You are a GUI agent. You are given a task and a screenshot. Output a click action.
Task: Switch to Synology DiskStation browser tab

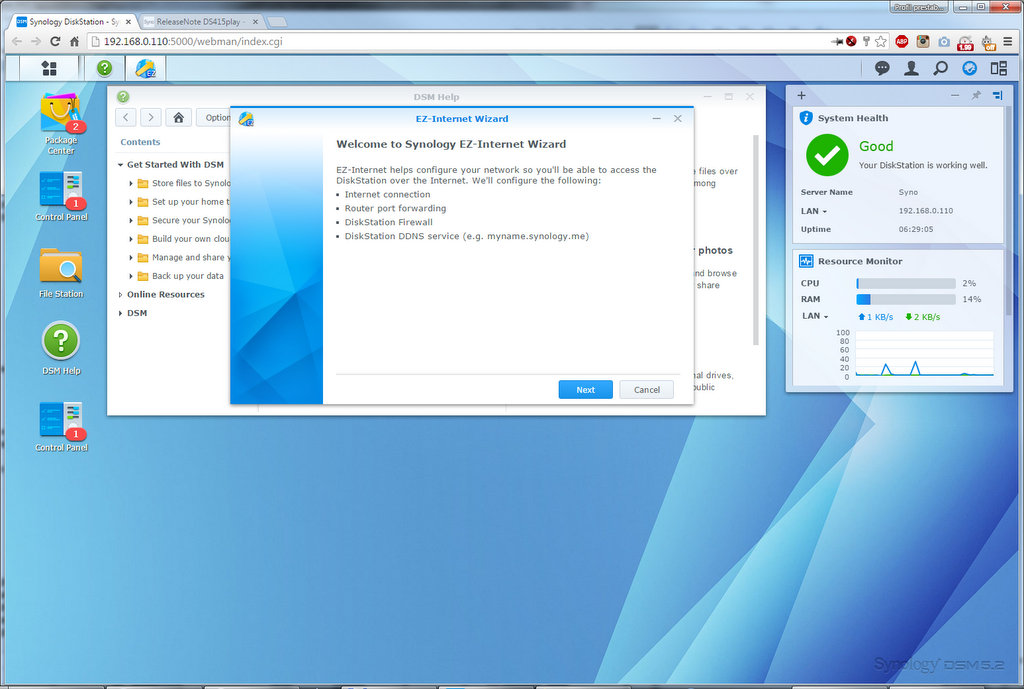coord(74,22)
